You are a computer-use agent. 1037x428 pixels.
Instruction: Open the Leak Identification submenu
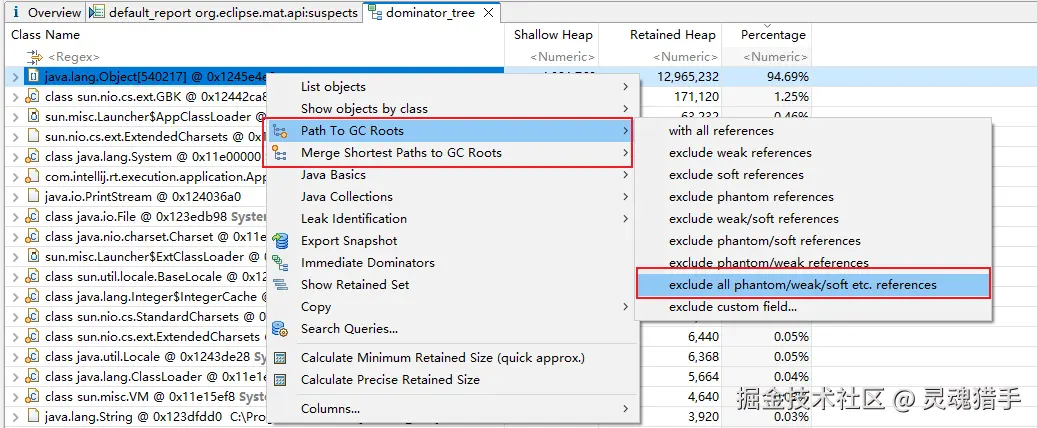[x=452, y=218]
